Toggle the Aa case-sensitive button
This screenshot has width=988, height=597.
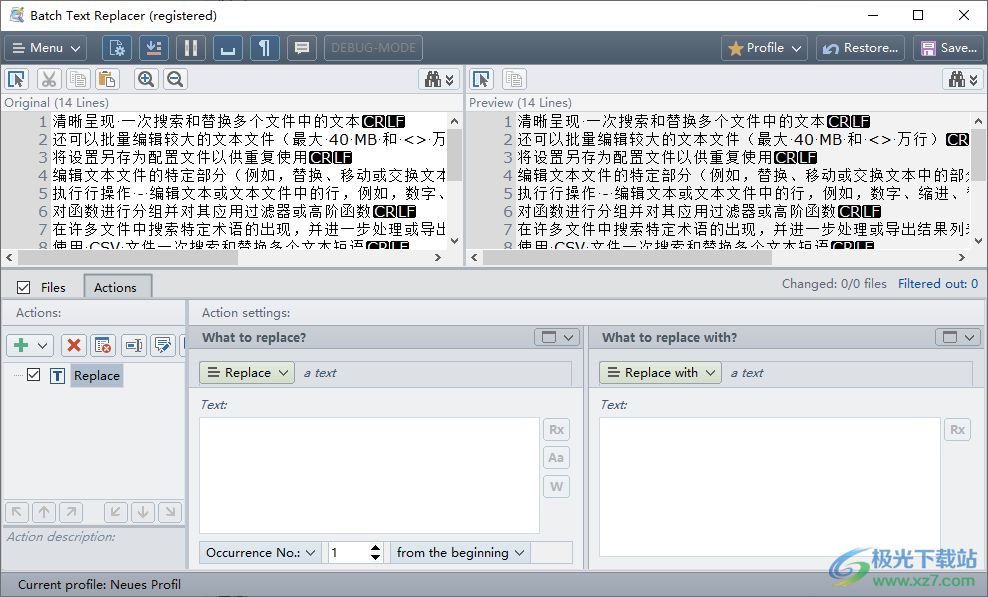point(556,458)
